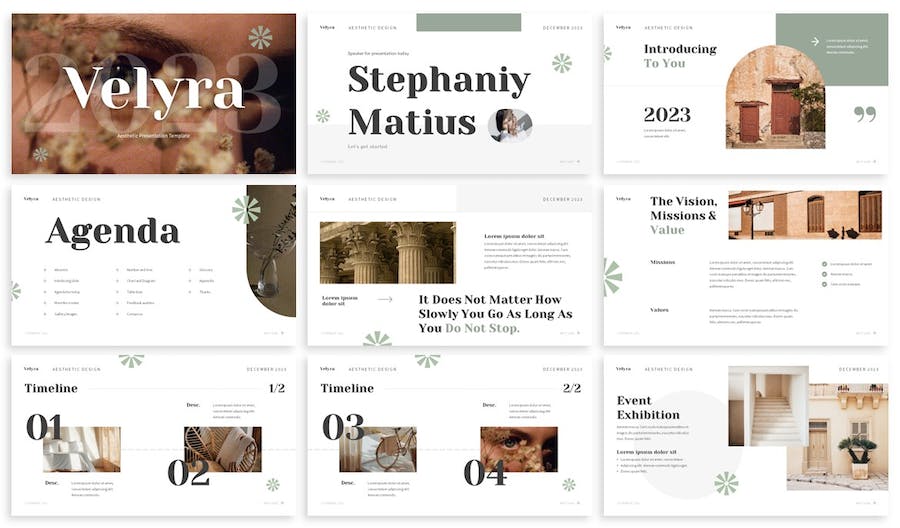The image size is (900, 528).
Task: Click the 'Do Not Stop.' green quote text
Action: click(x=482, y=328)
